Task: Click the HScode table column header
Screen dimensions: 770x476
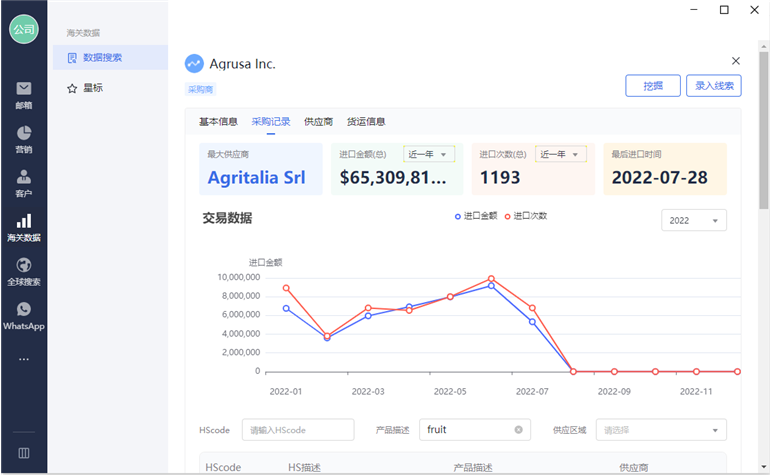Action: click(x=223, y=468)
